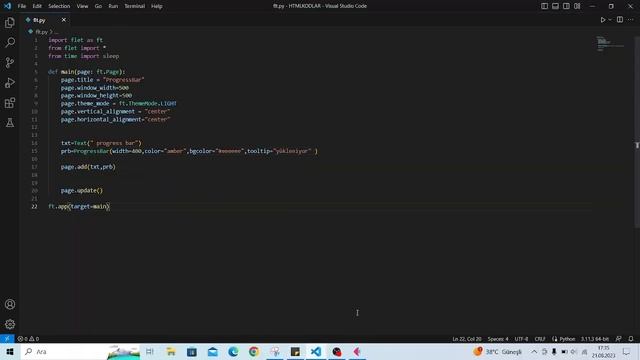Open the Terminal menu

pyautogui.click(x=134, y=6)
